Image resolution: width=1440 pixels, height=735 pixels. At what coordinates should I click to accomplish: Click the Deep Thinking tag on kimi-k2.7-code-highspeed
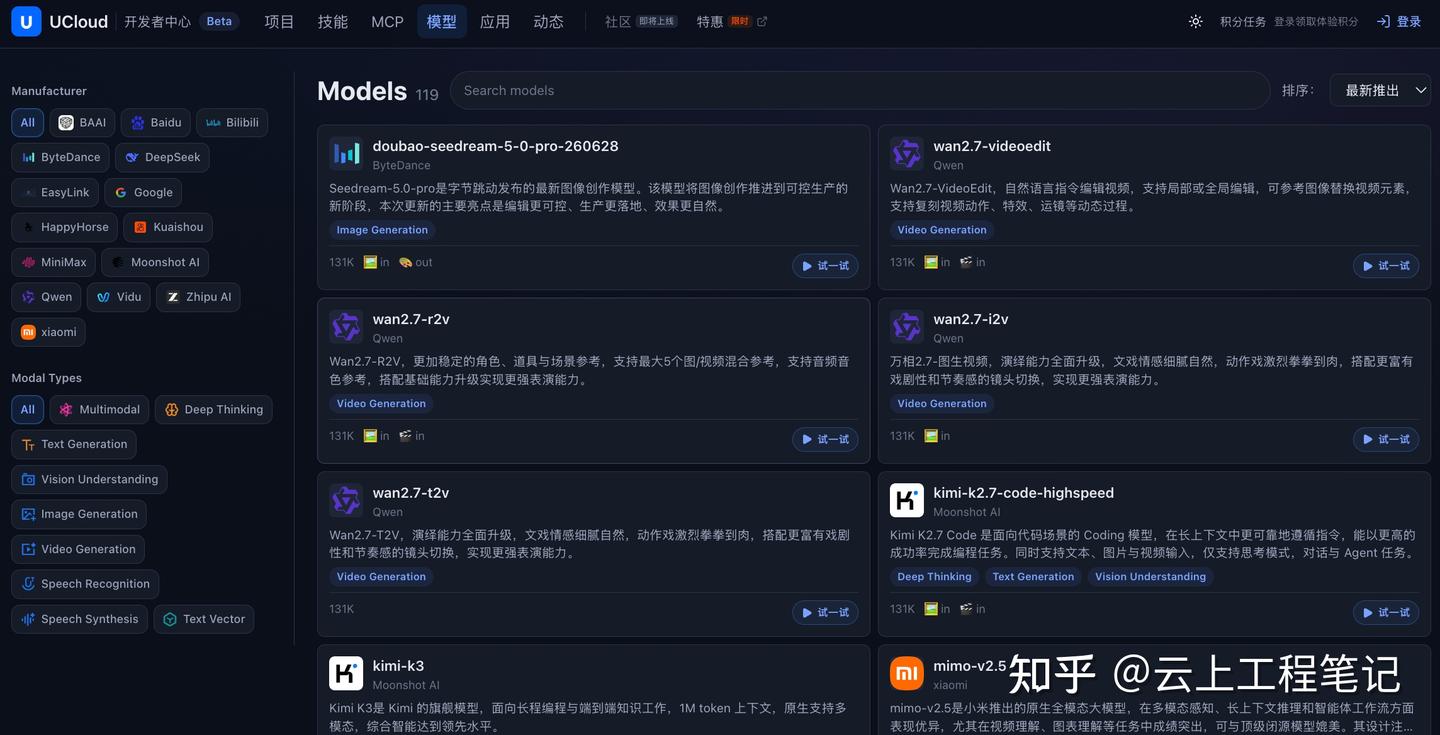934,577
